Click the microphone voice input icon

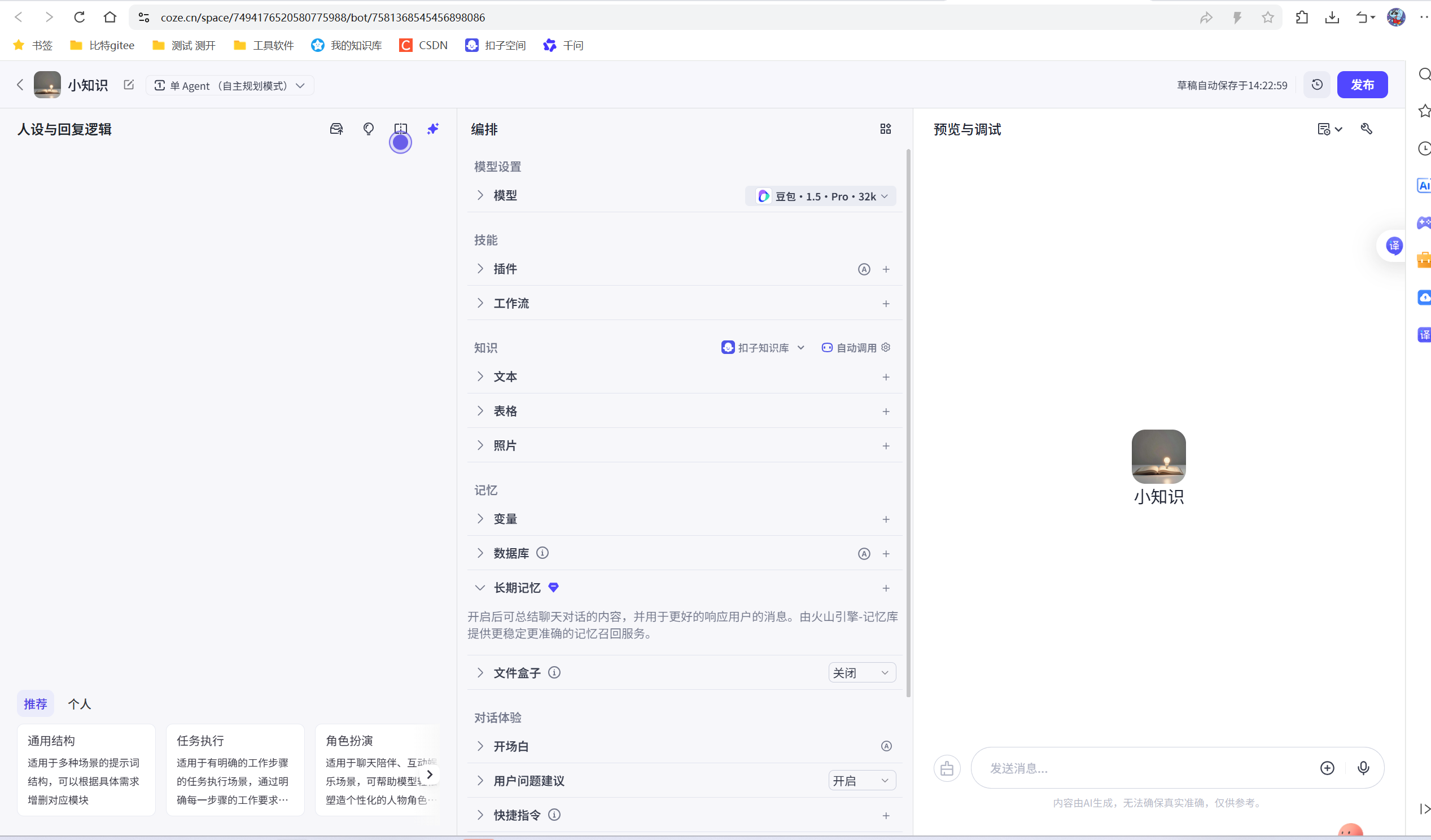pyautogui.click(x=1363, y=768)
